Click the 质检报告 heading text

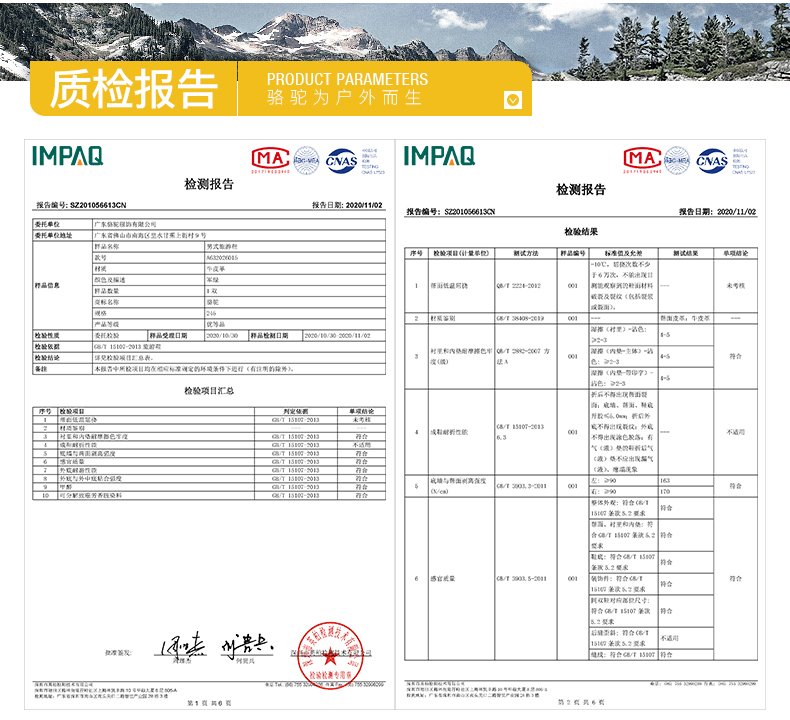pos(133,89)
